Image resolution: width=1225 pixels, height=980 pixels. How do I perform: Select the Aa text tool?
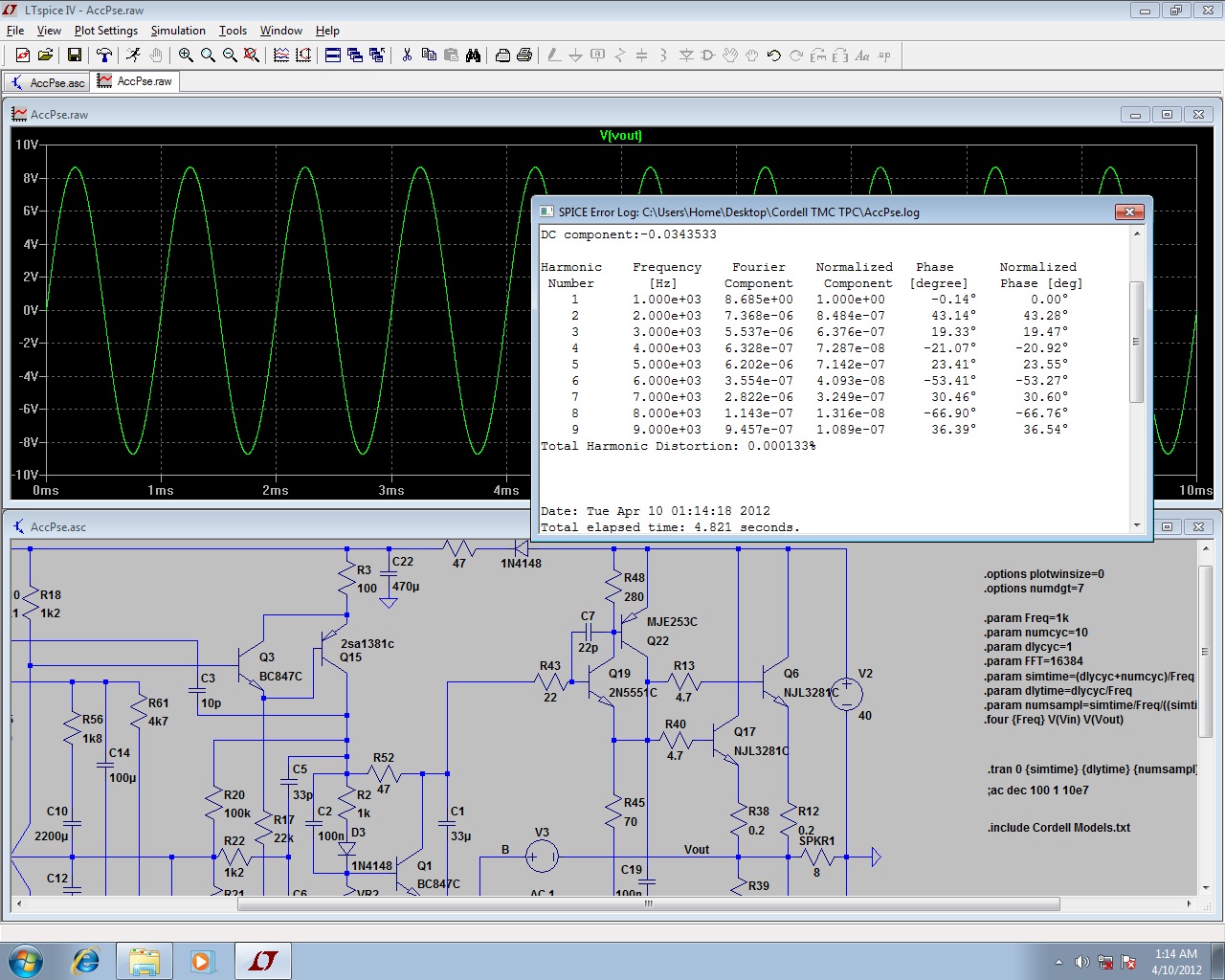click(x=862, y=56)
